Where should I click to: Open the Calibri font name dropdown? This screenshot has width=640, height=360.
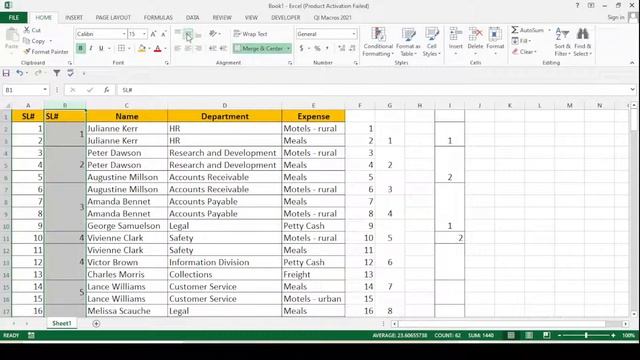point(124,34)
